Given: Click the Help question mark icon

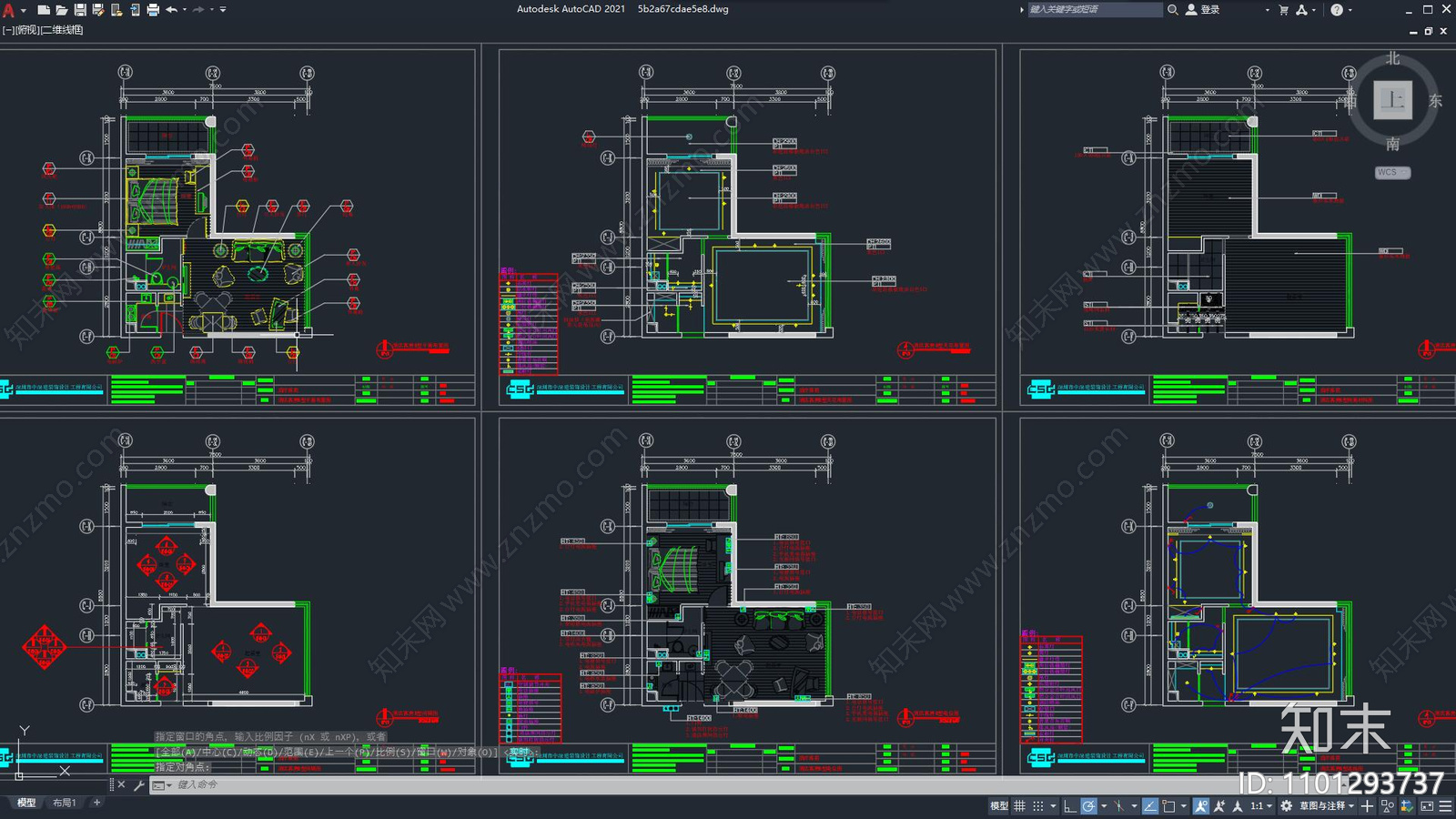Looking at the screenshot, I should 1337,10.
